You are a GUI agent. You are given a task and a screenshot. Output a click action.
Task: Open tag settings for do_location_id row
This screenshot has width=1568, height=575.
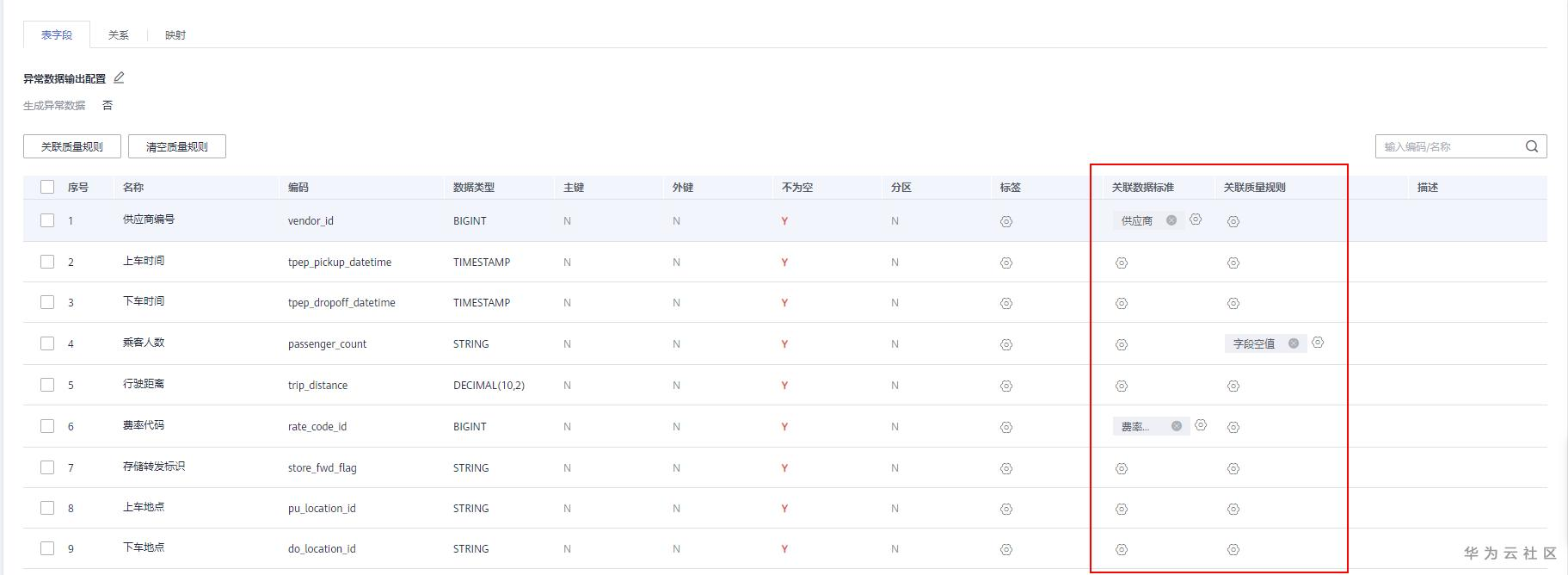pyautogui.click(x=1006, y=549)
